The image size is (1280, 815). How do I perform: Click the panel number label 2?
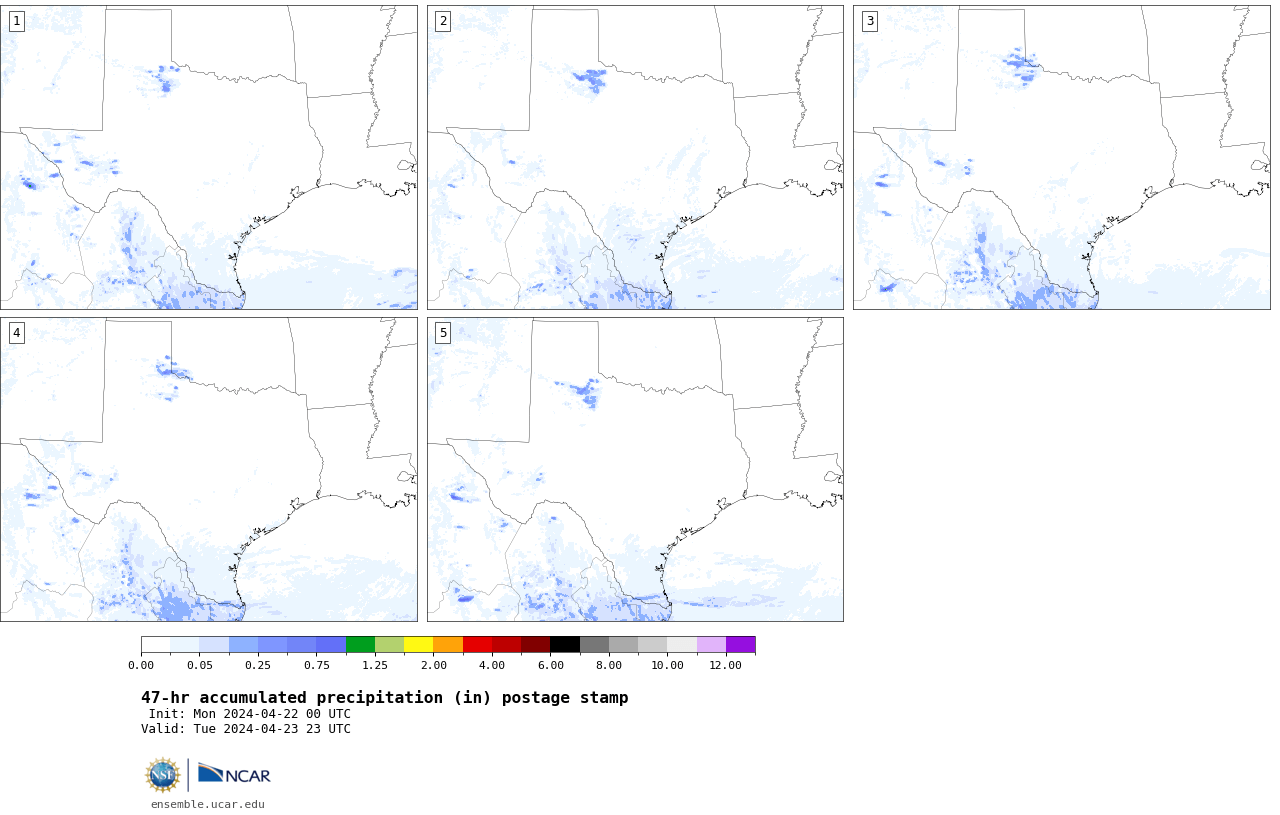443,21
